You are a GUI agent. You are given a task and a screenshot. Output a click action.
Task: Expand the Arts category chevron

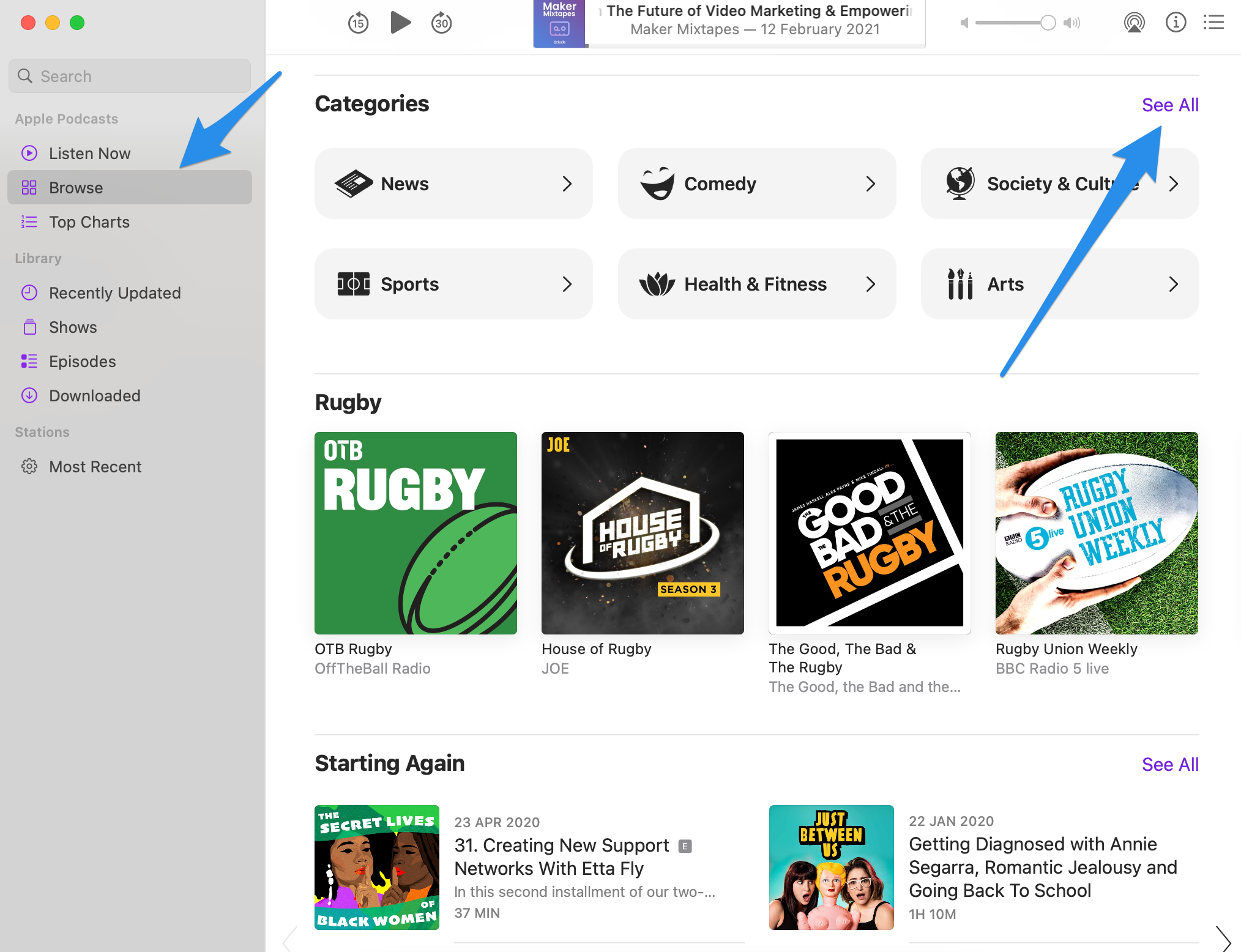coord(1174,283)
